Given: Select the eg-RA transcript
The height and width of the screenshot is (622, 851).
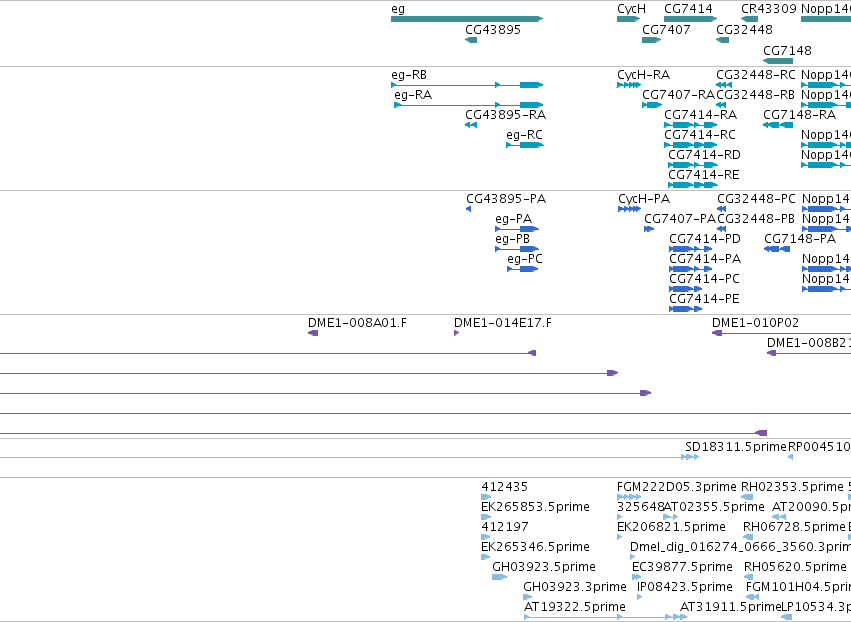Looking at the screenshot, I should 469,105.
